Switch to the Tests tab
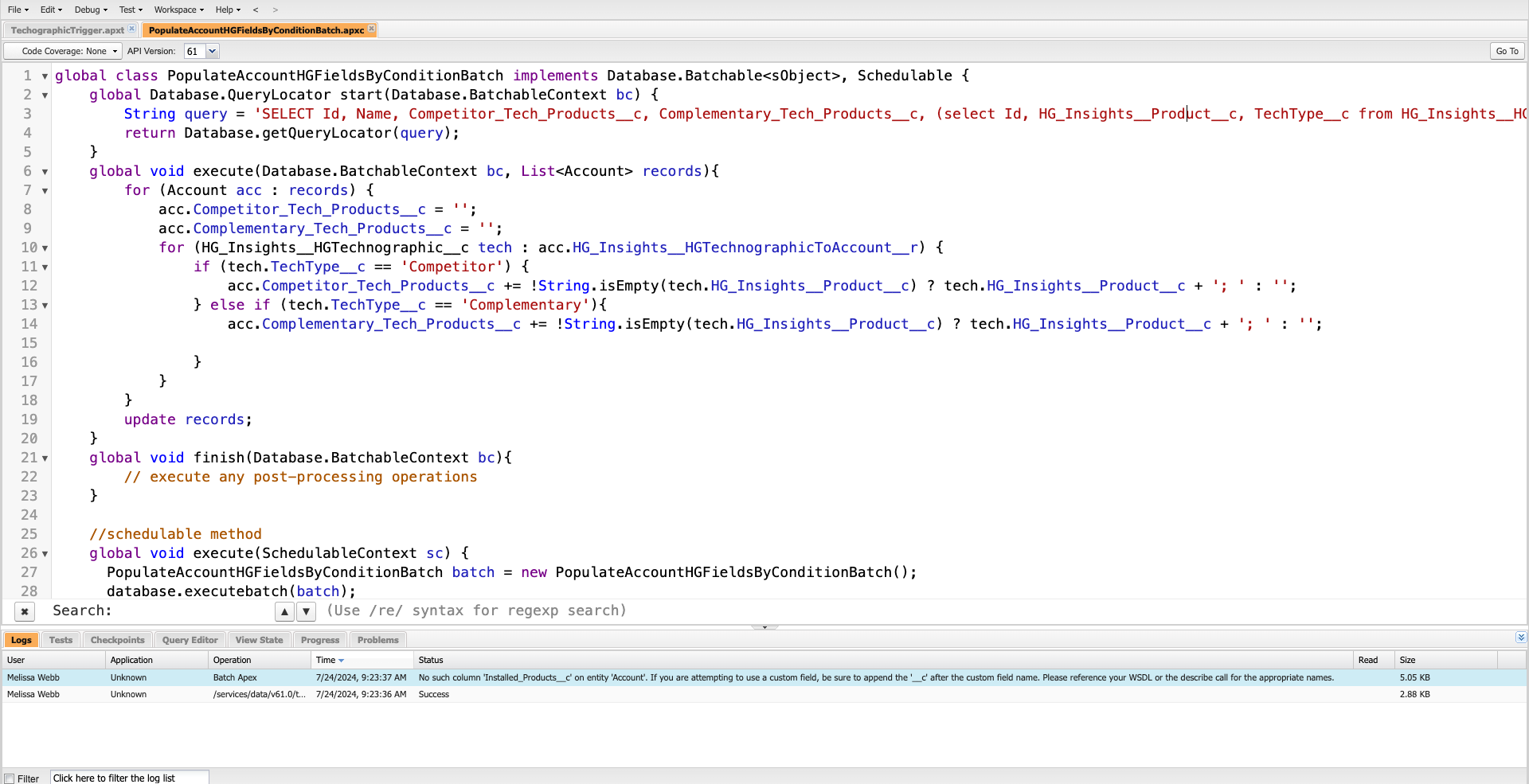Viewport: 1529px width, 784px height. pos(61,640)
